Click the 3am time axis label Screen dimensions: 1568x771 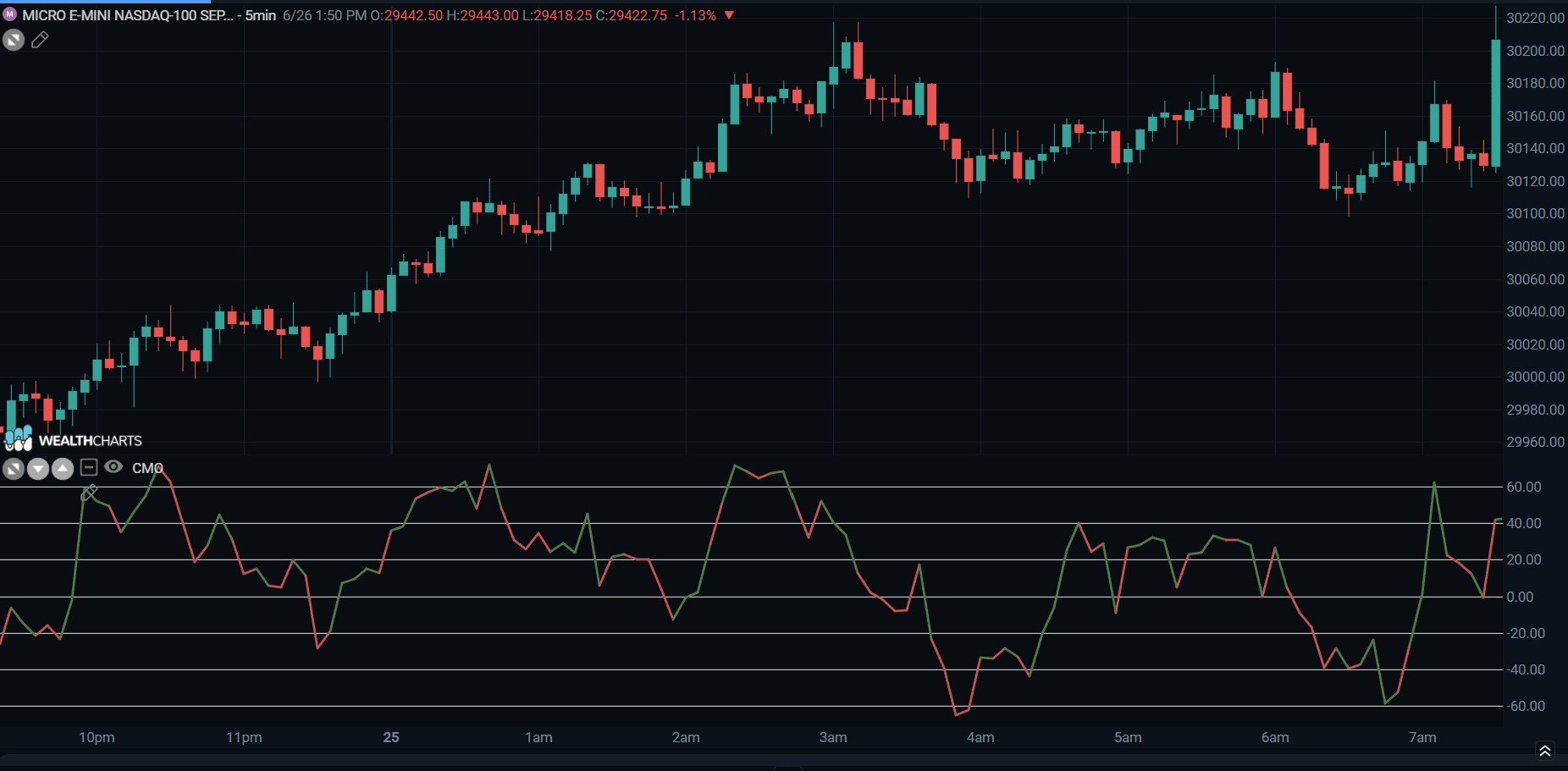coord(833,737)
